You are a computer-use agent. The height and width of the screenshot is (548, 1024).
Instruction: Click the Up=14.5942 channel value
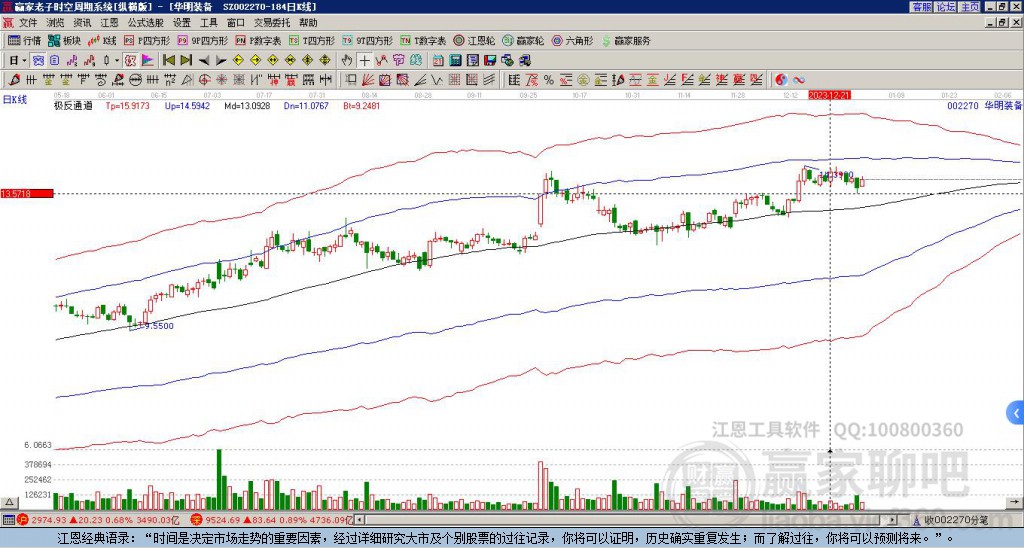187,105
